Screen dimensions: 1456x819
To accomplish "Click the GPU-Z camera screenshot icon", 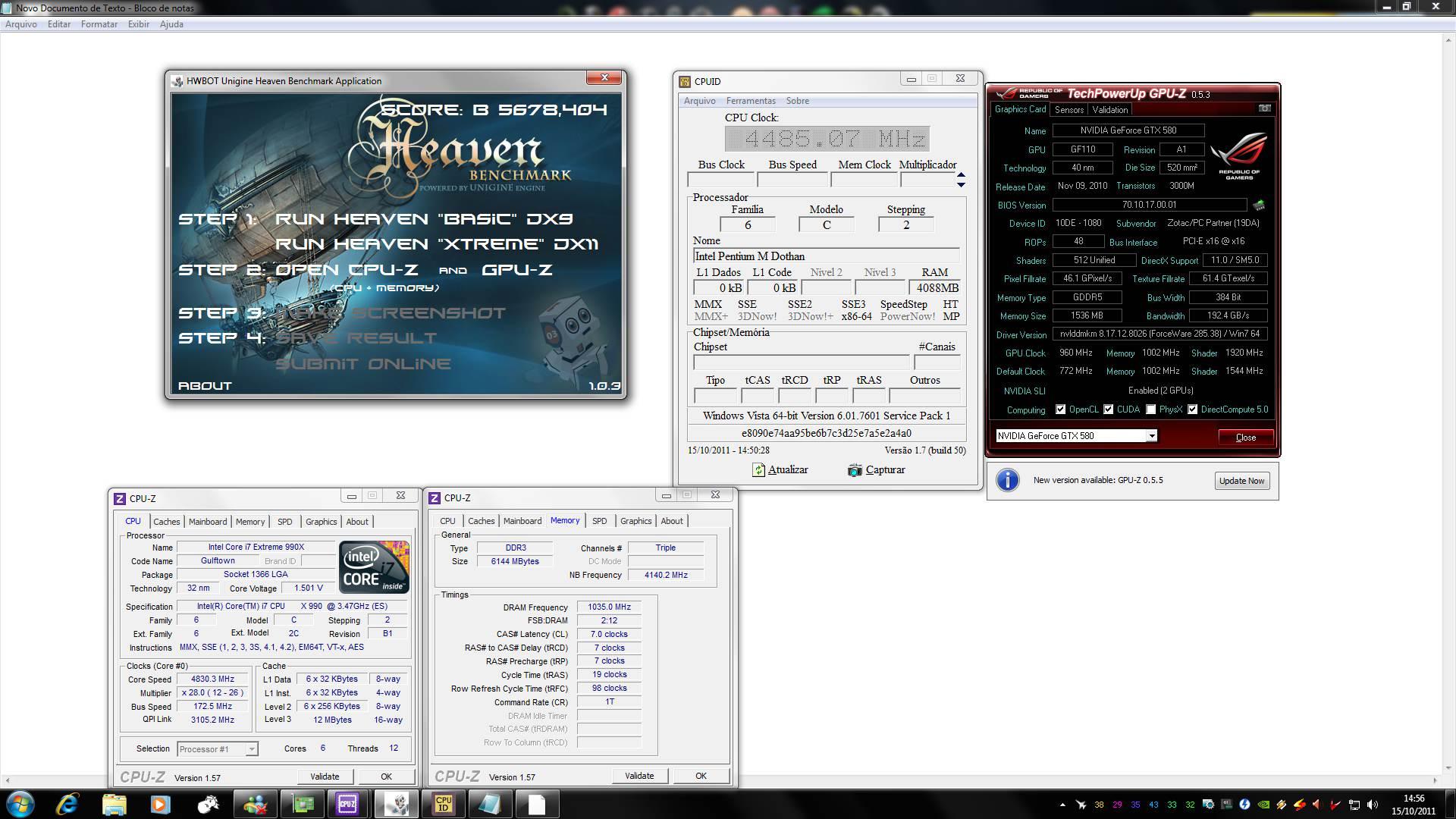I will tap(1264, 108).
